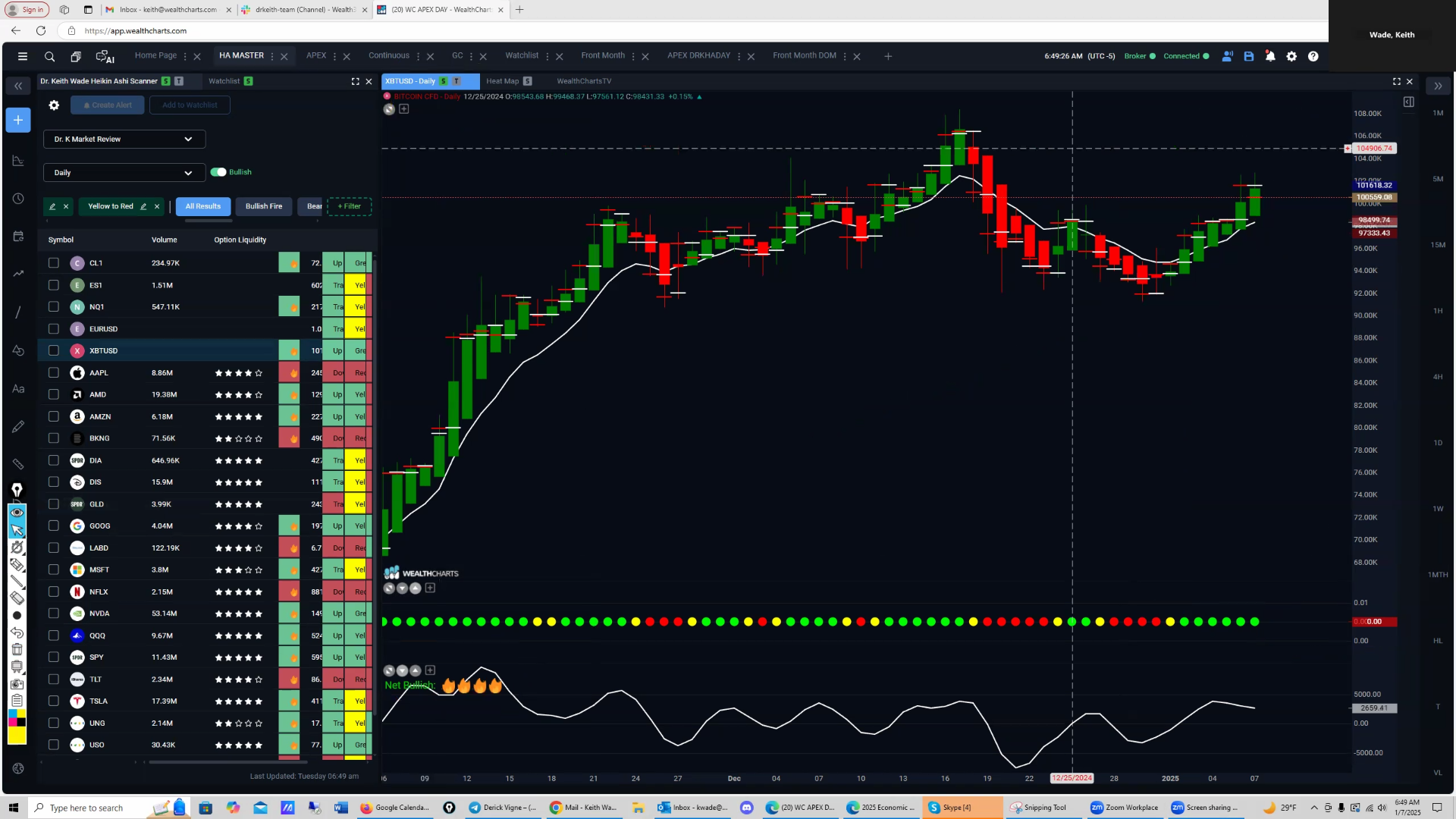Image resolution: width=1456 pixels, height=819 pixels.
Task: Pick the yellow color swatch in toolbar
Action: click(17, 734)
